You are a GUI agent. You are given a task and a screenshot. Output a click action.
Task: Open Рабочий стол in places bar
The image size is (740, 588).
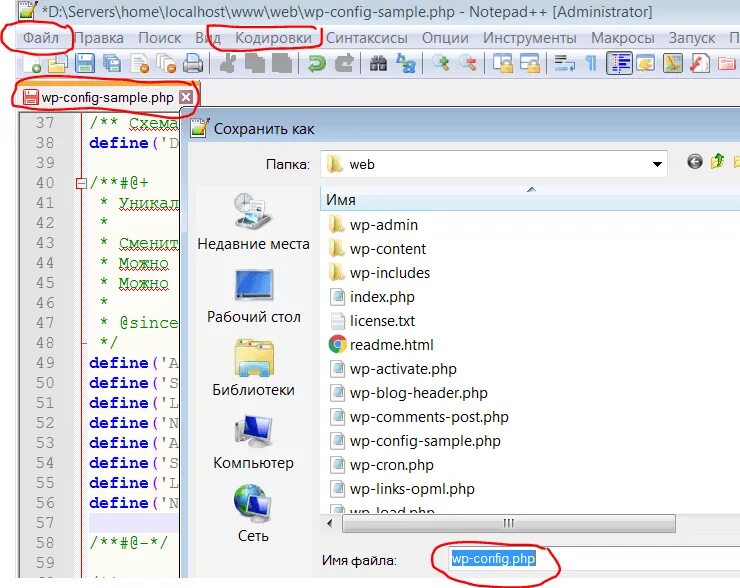pos(253,296)
